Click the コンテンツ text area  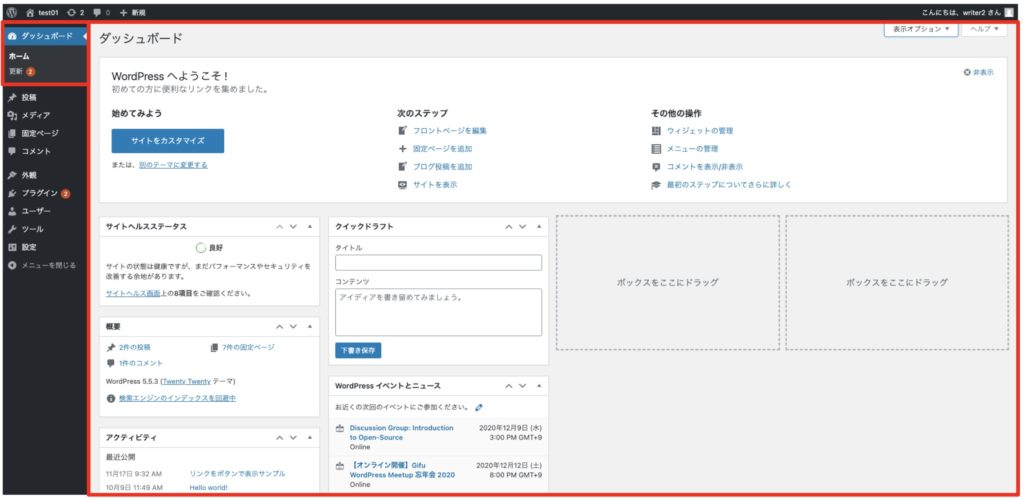[438, 312]
